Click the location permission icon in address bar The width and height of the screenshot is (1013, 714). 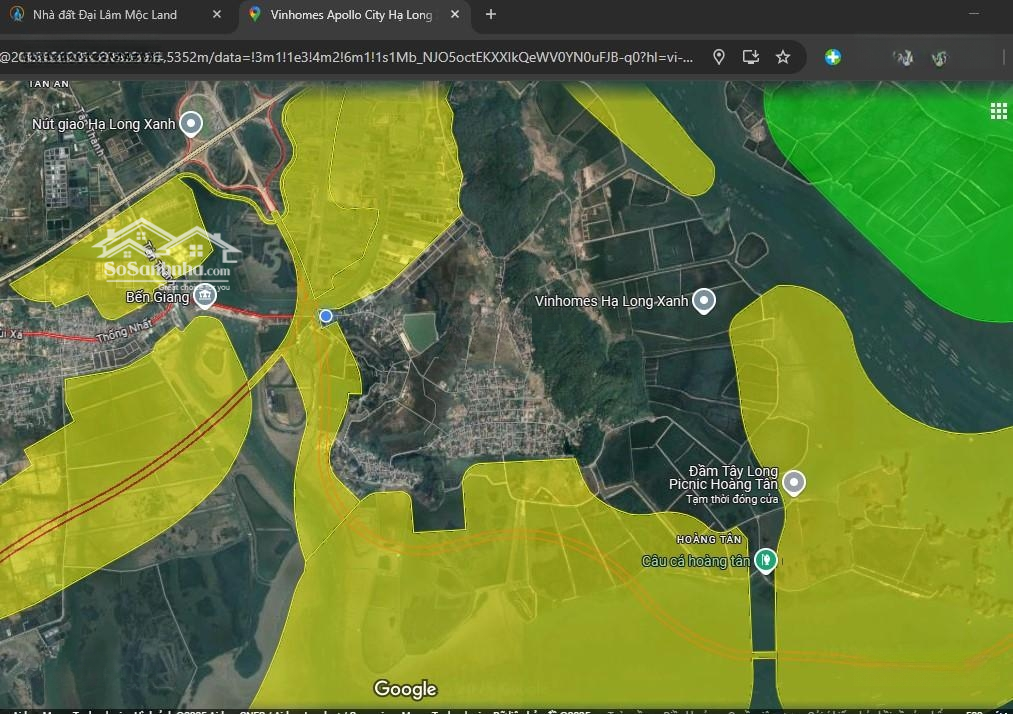click(718, 58)
